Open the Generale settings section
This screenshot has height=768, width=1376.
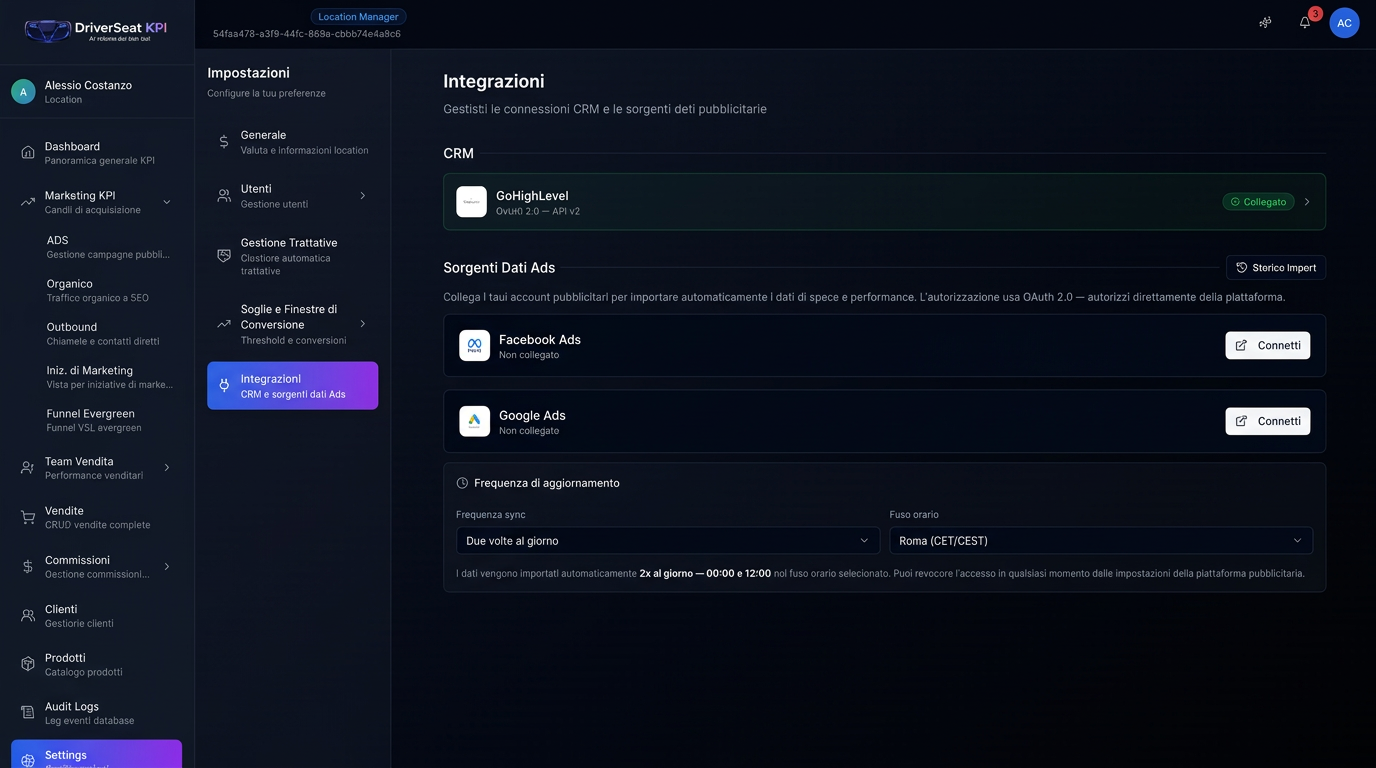click(292, 142)
